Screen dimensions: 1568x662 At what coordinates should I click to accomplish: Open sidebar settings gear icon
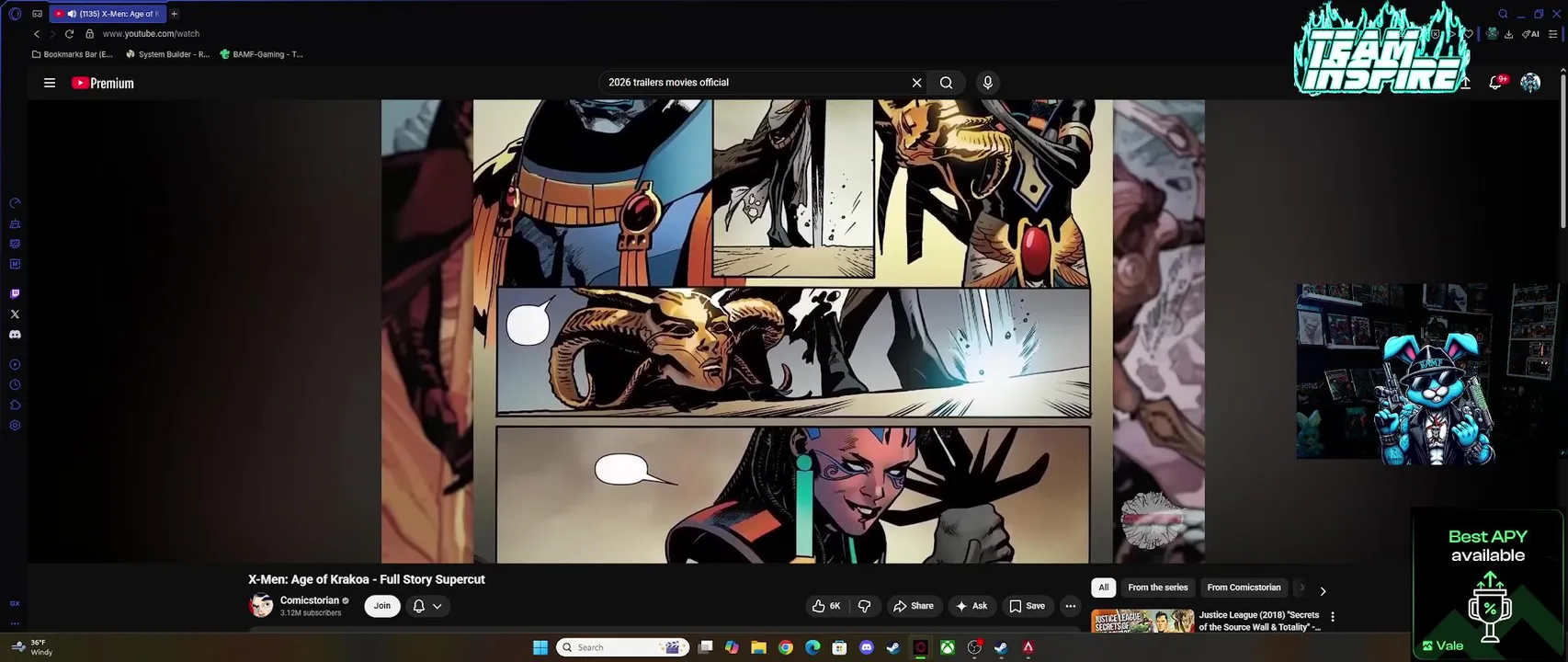pos(15,426)
